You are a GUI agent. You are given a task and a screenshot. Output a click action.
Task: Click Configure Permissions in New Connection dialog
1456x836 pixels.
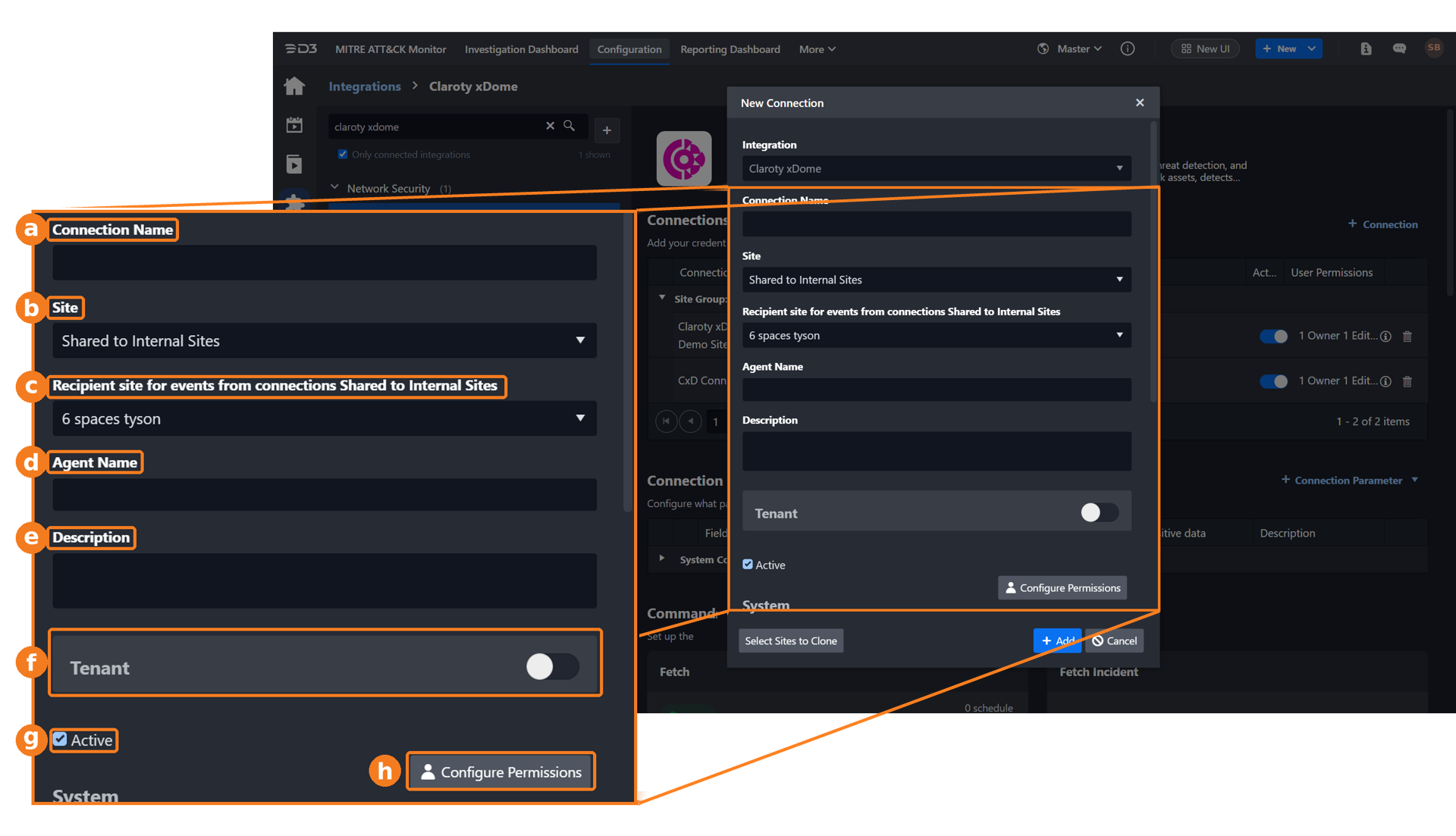(x=1062, y=587)
